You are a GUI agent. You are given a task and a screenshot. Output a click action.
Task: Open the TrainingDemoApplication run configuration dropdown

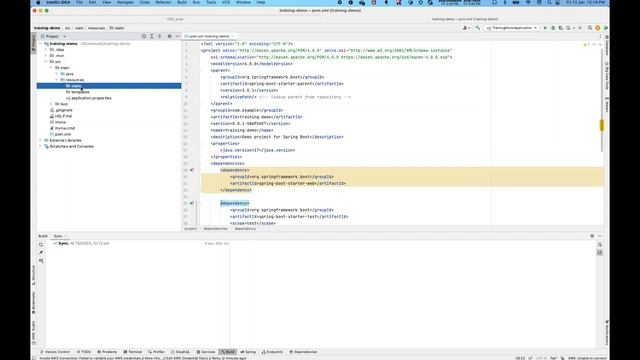coord(512,28)
